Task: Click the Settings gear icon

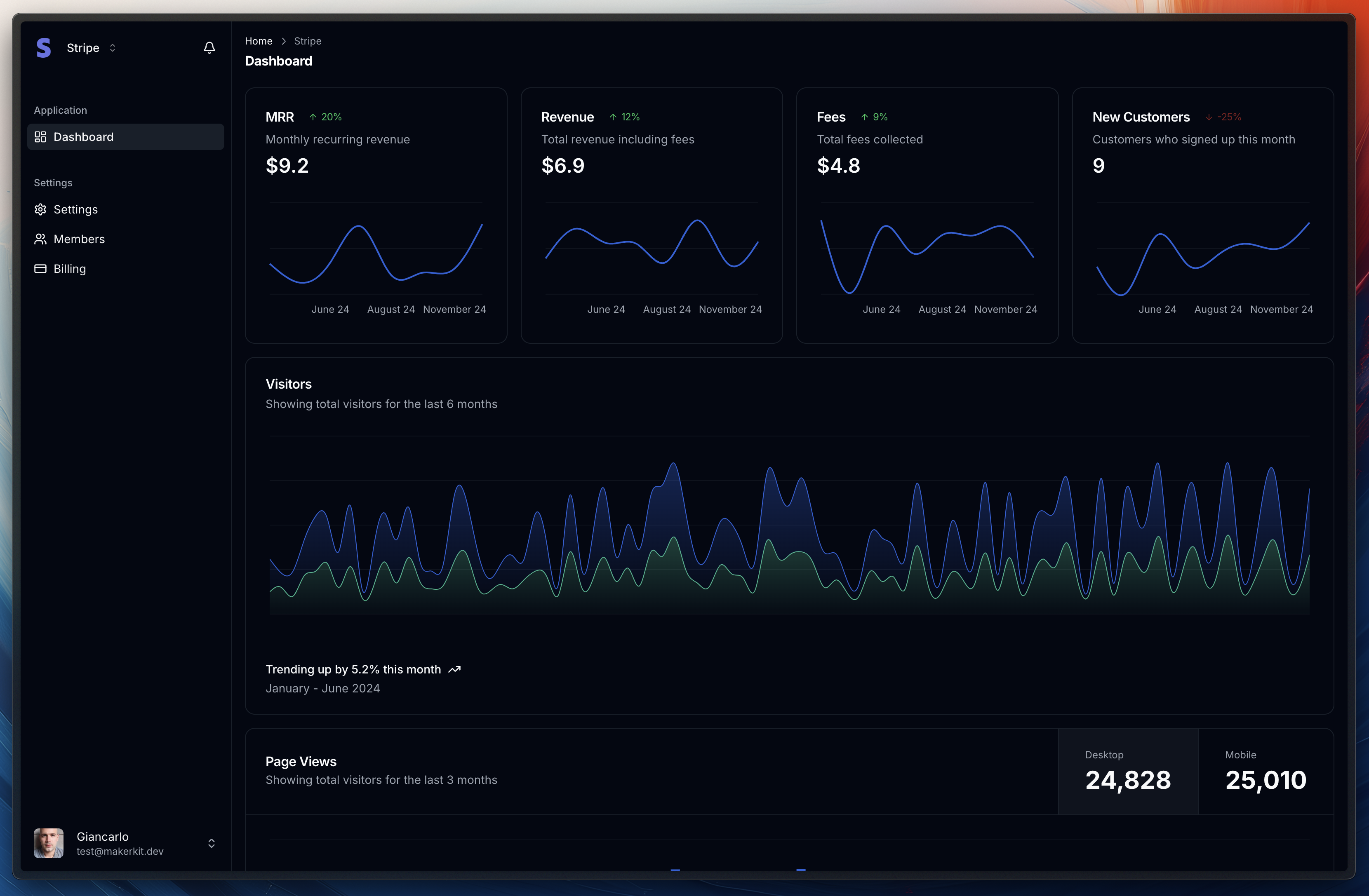Action: (x=40, y=209)
